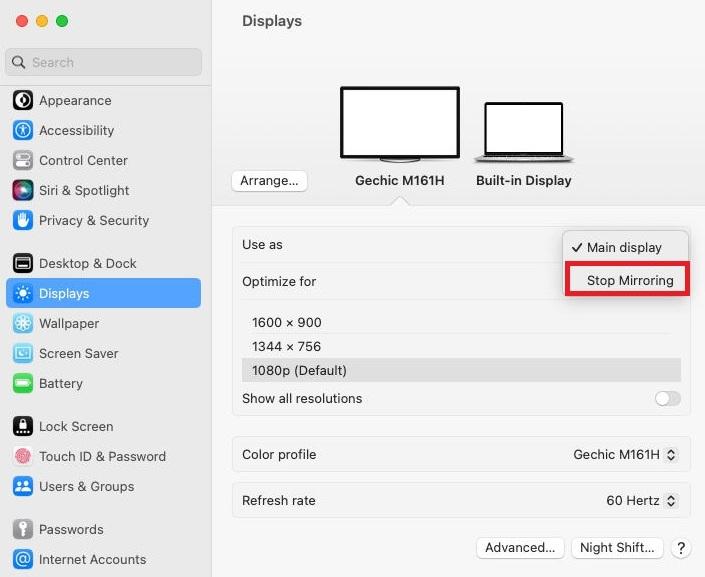Click the Wallpaper icon in sidebar
This screenshot has width=705, height=577.
pos(22,324)
